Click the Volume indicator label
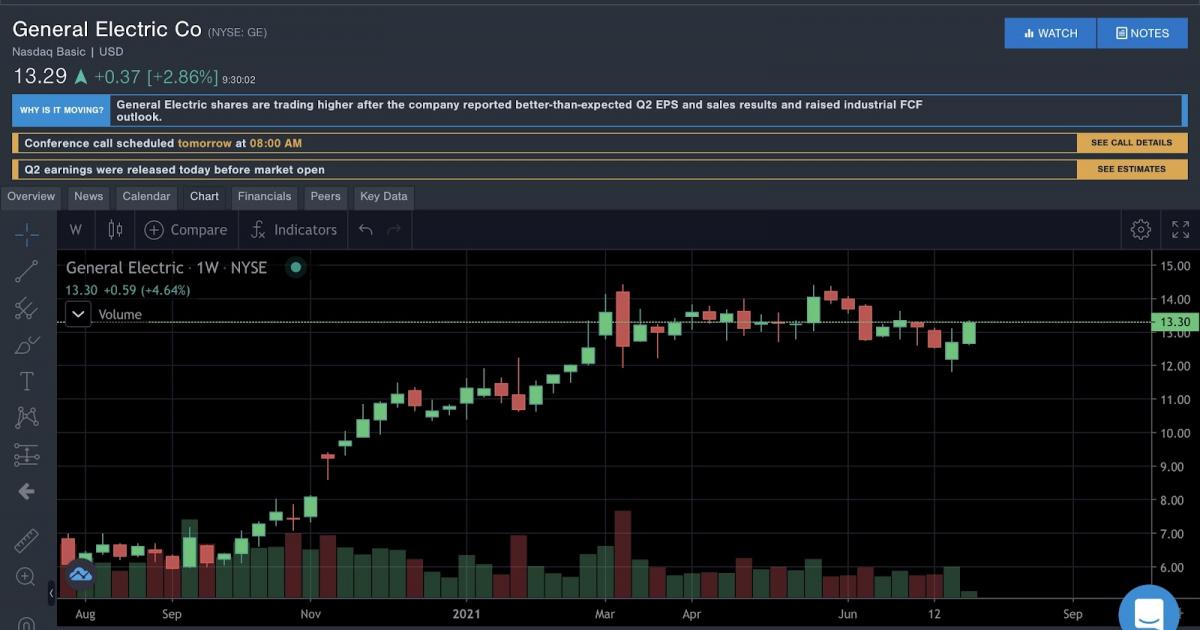 click(120, 314)
